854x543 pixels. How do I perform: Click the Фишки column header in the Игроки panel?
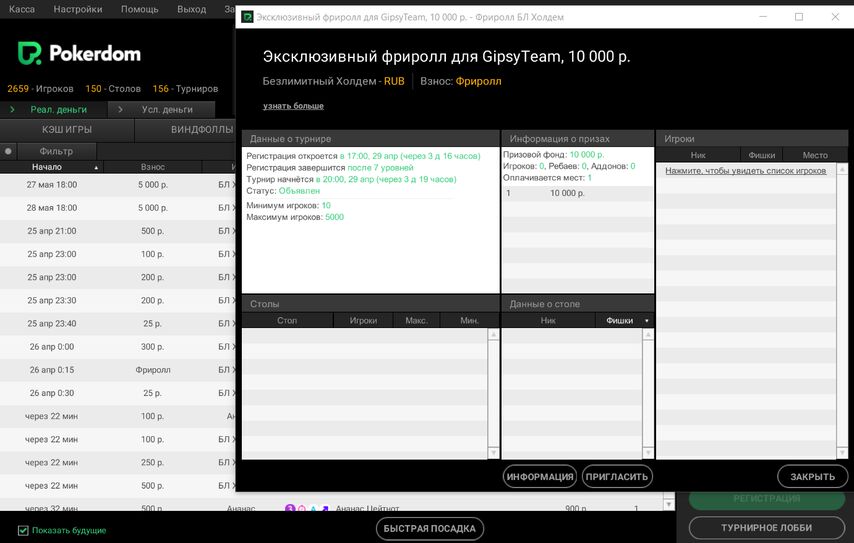(x=761, y=155)
